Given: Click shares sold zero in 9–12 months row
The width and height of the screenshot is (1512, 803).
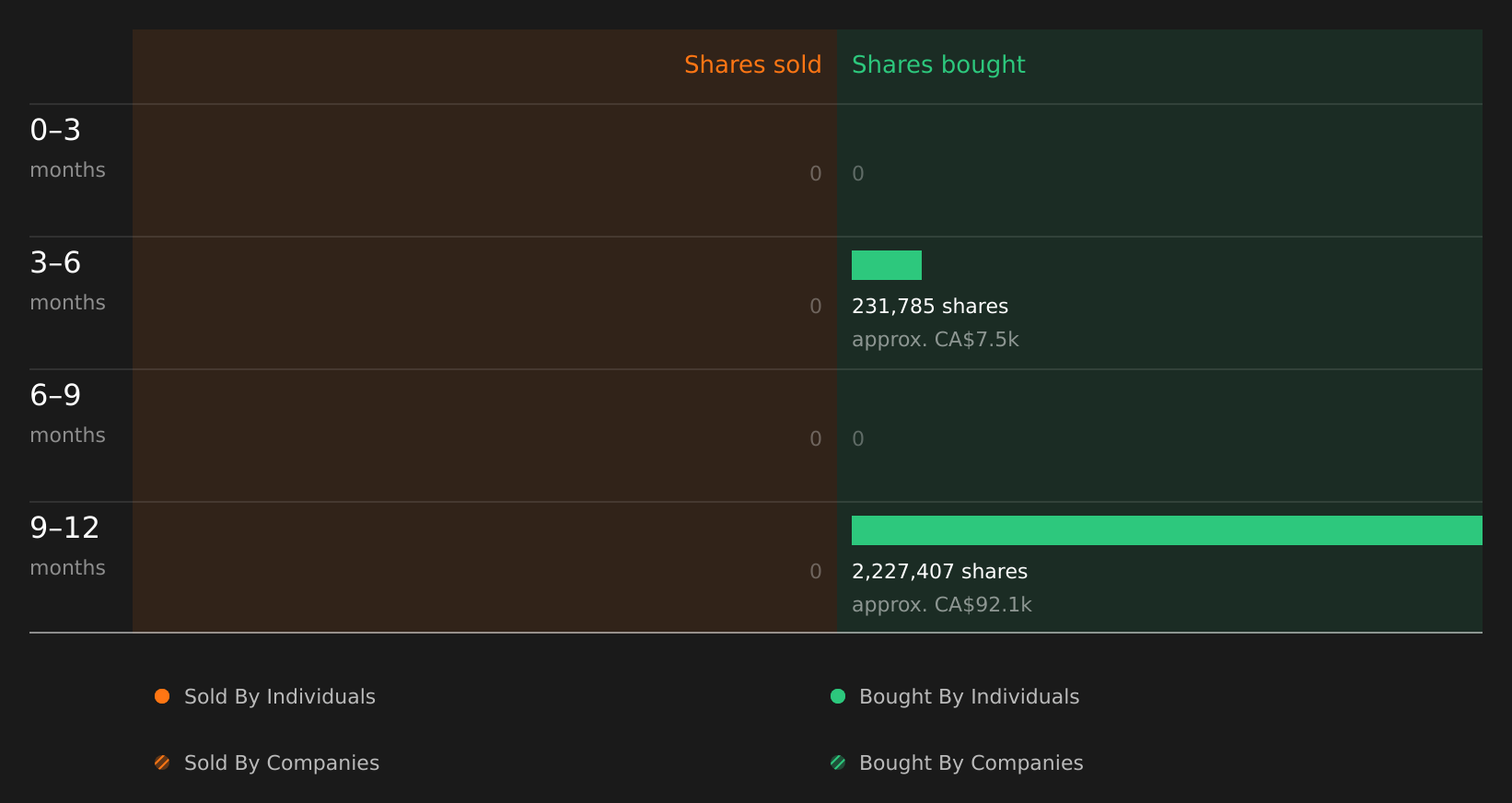Looking at the screenshot, I should click(x=816, y=572).
